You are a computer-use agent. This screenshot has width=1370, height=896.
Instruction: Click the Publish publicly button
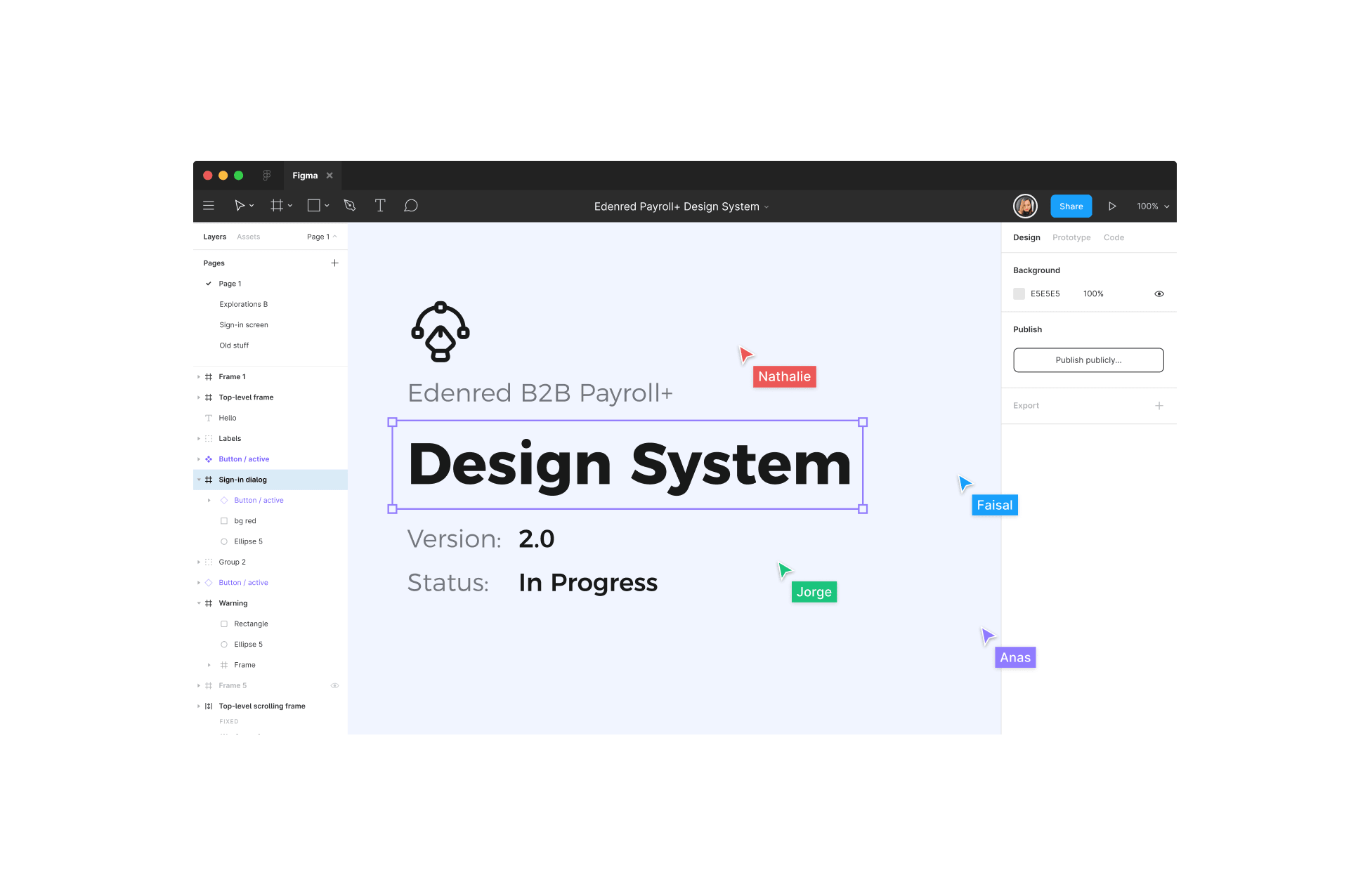click(1088, 360)
